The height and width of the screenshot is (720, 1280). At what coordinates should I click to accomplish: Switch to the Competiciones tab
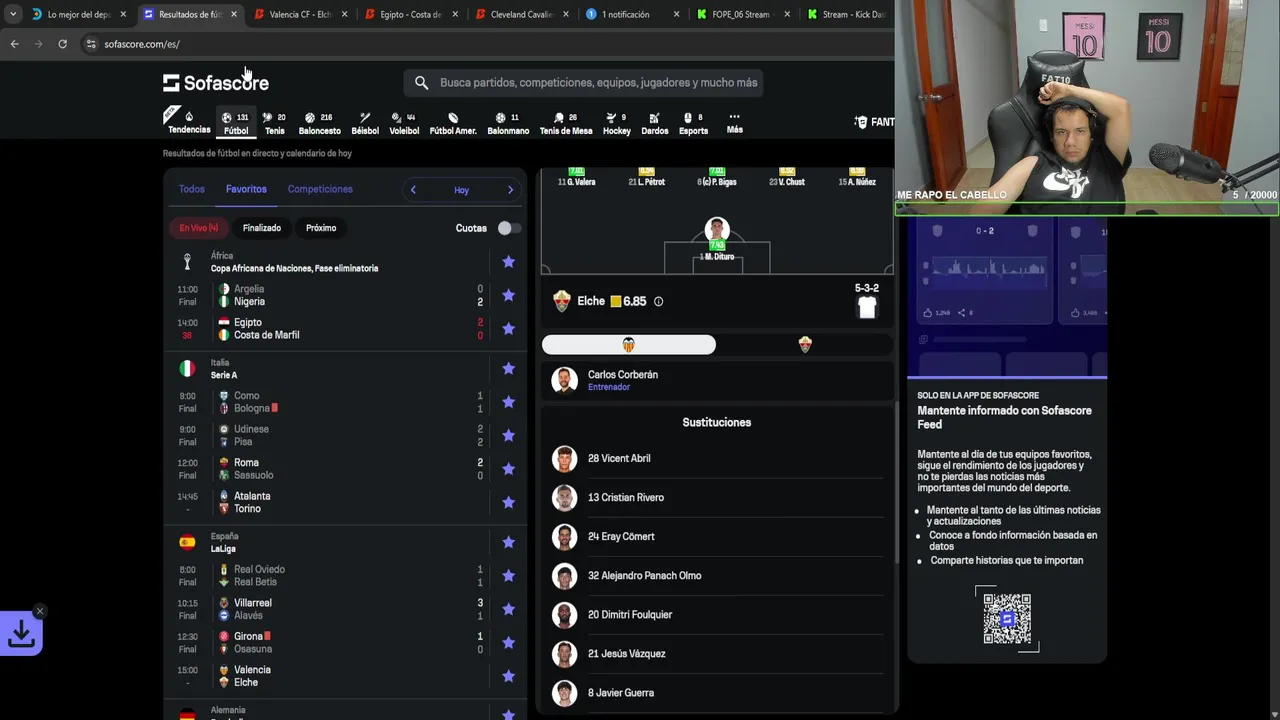pyautogui.click(x=320, y=189)
